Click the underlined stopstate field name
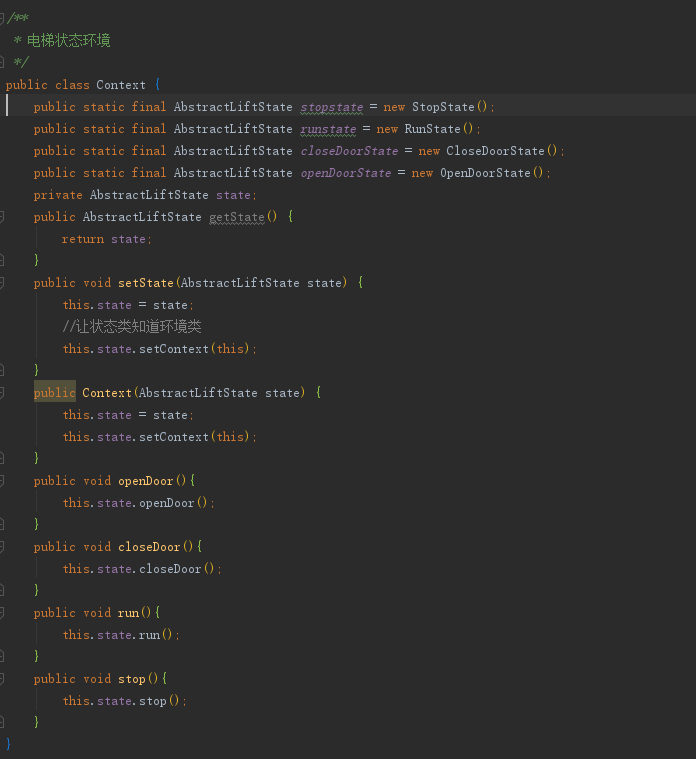696x759 pixels. [x=332, y=107]
